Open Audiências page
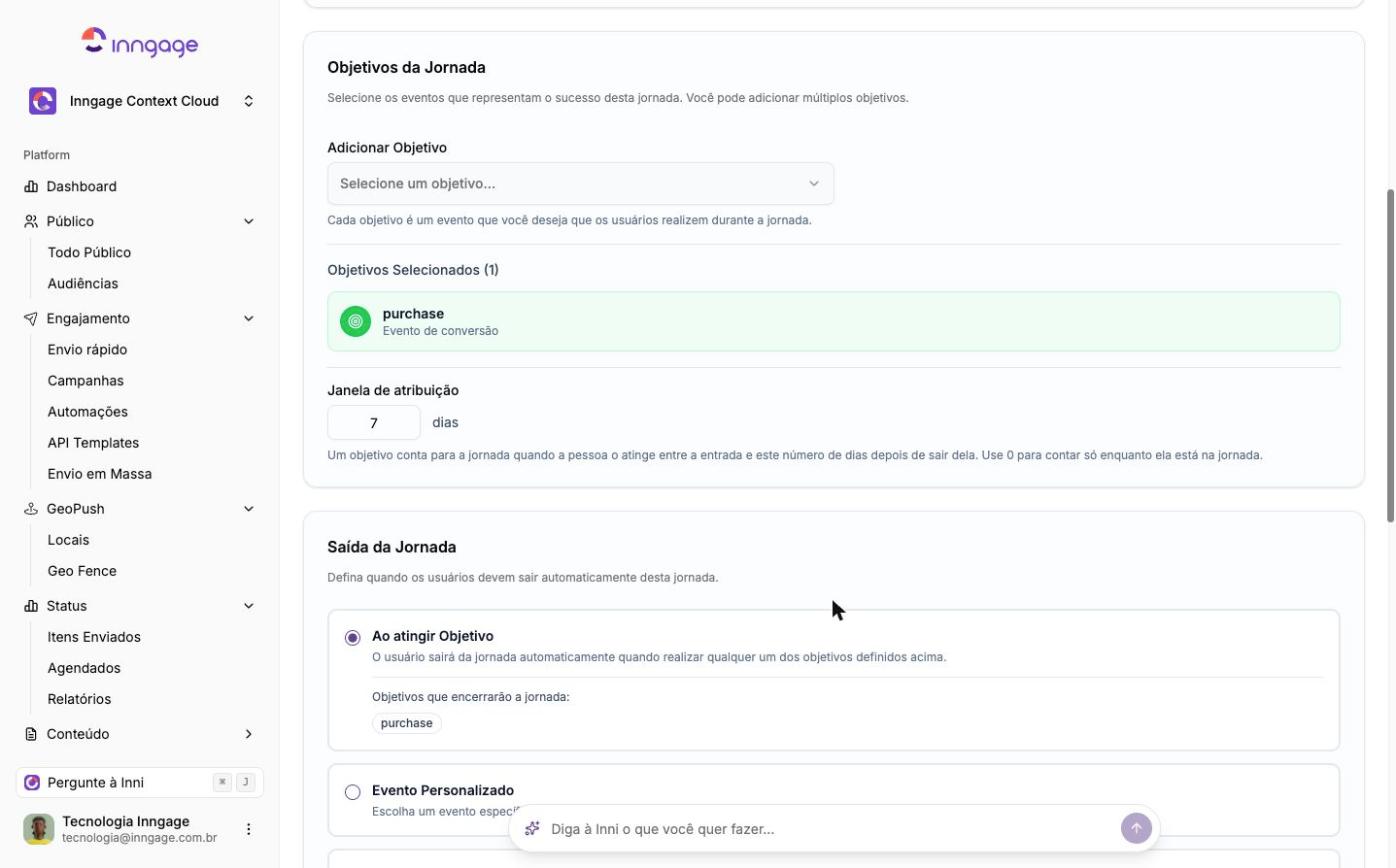Screen dimensions: 1396x868 83,284
